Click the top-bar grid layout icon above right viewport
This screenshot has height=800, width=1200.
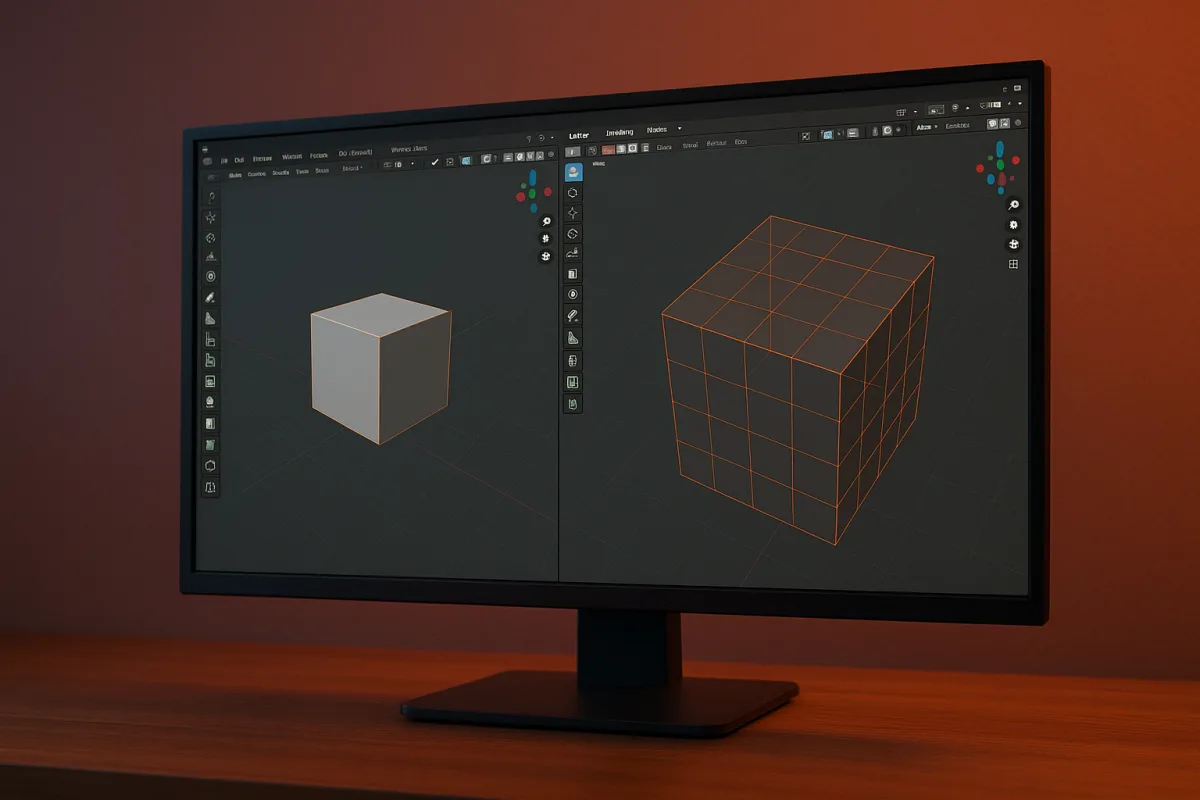(900, 112)
